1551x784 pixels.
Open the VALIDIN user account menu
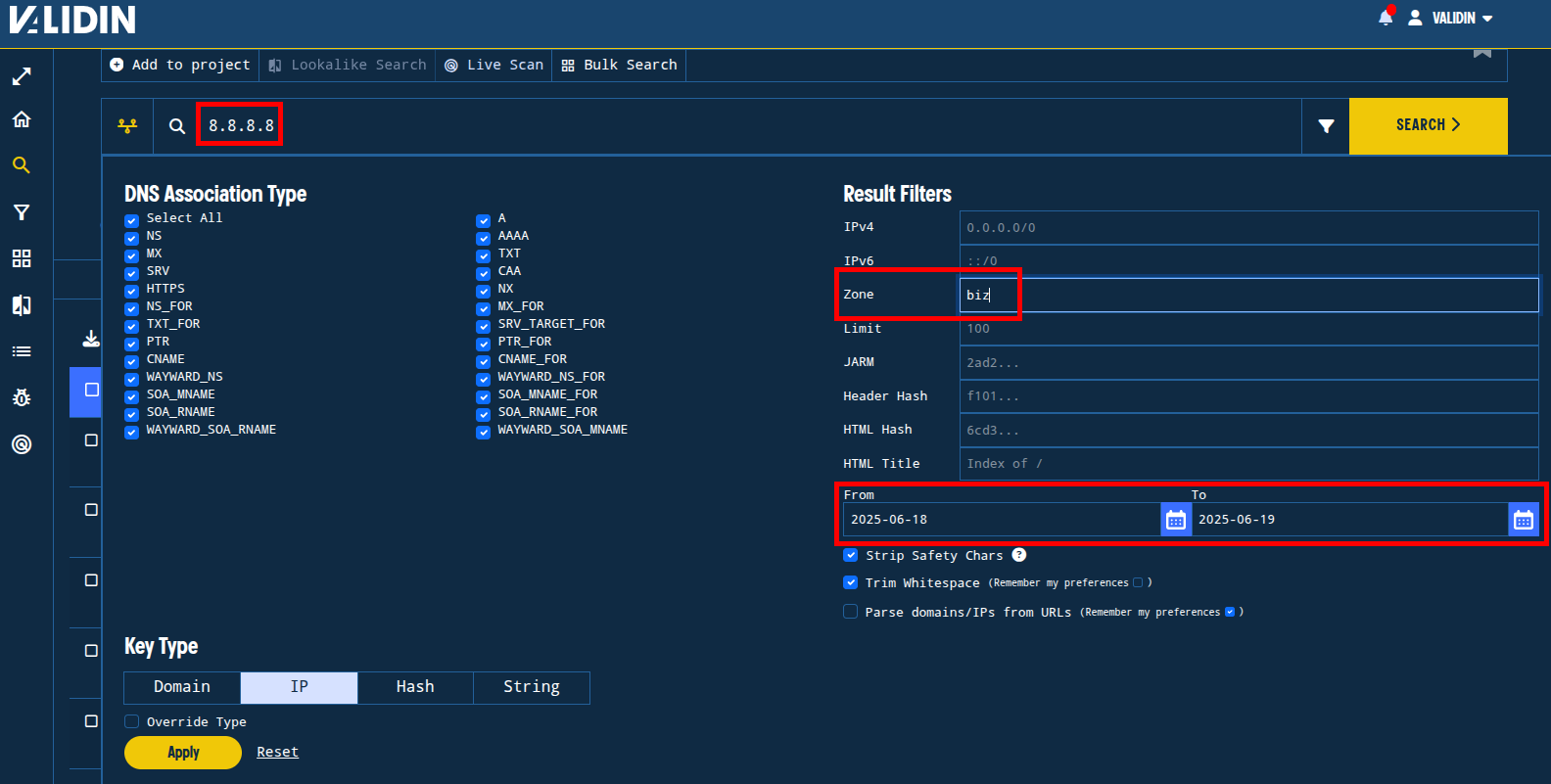click(x=1451, y=18)
